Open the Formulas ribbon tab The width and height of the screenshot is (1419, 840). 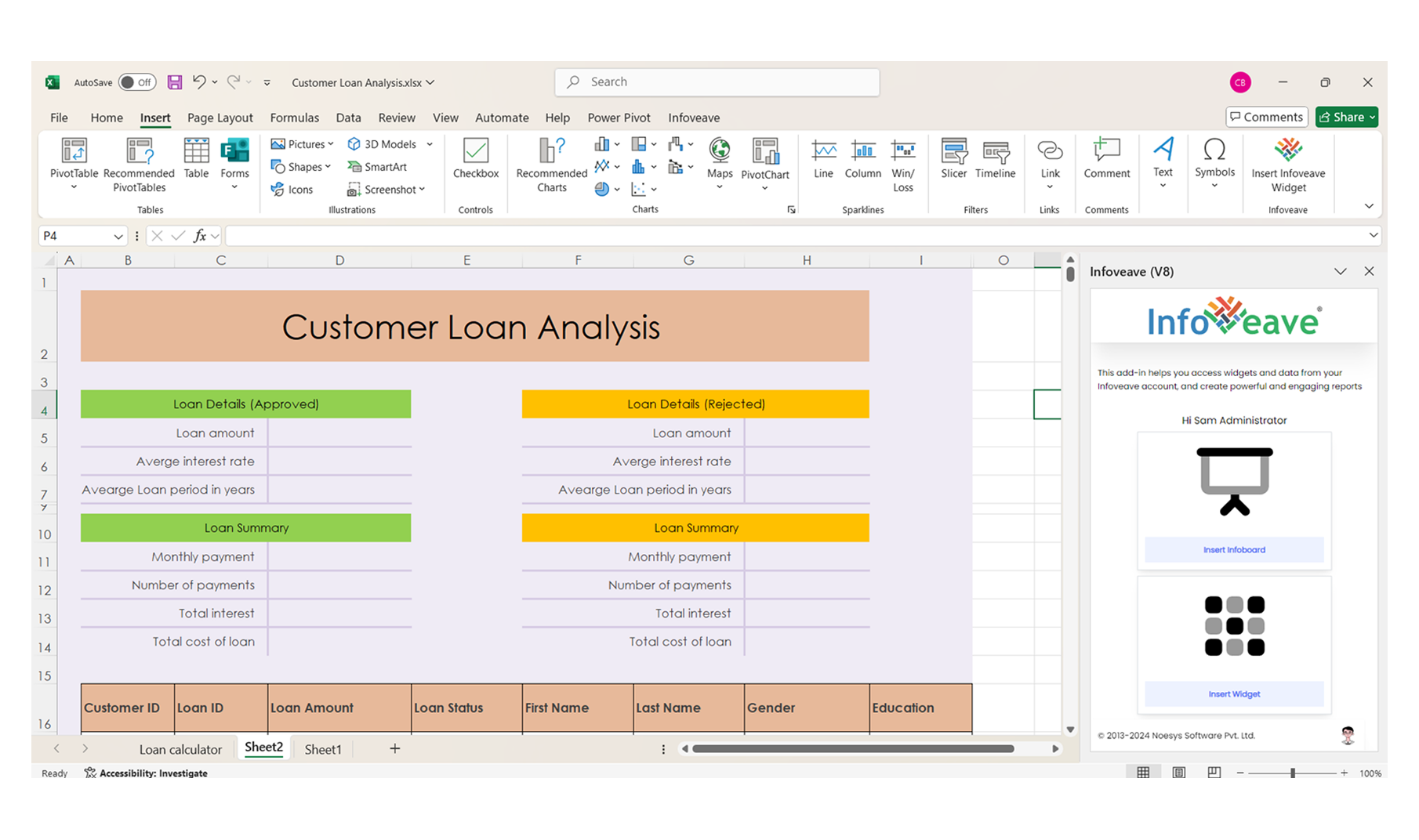[294, 118]
